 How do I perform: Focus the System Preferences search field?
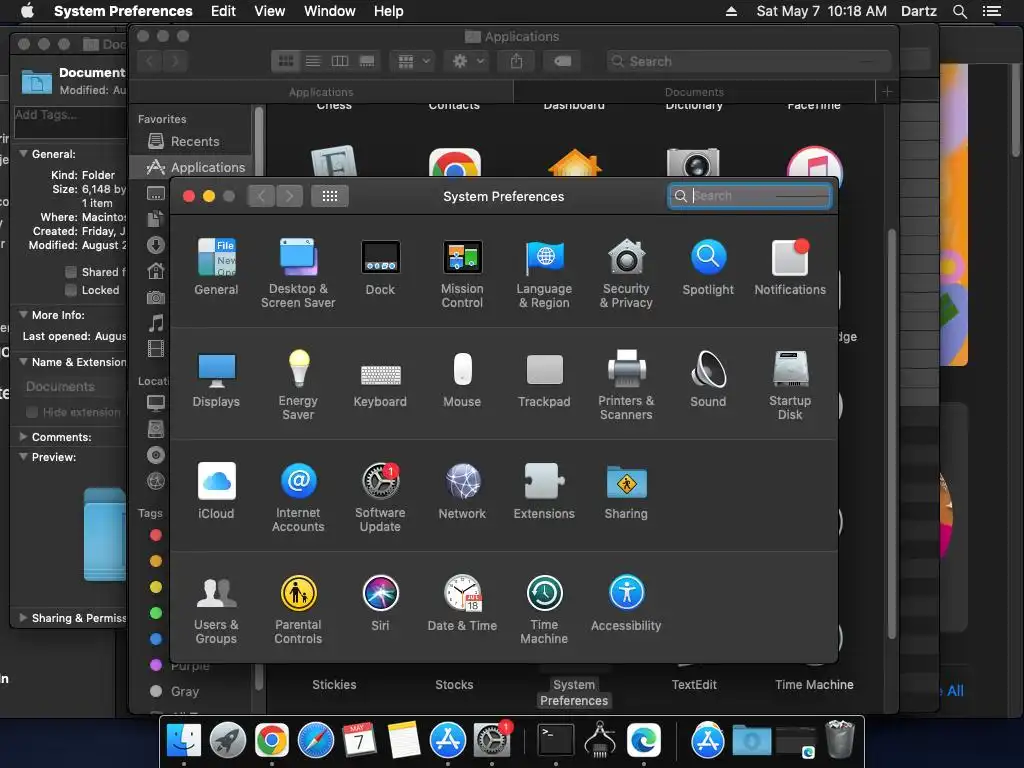coord(749,196)
